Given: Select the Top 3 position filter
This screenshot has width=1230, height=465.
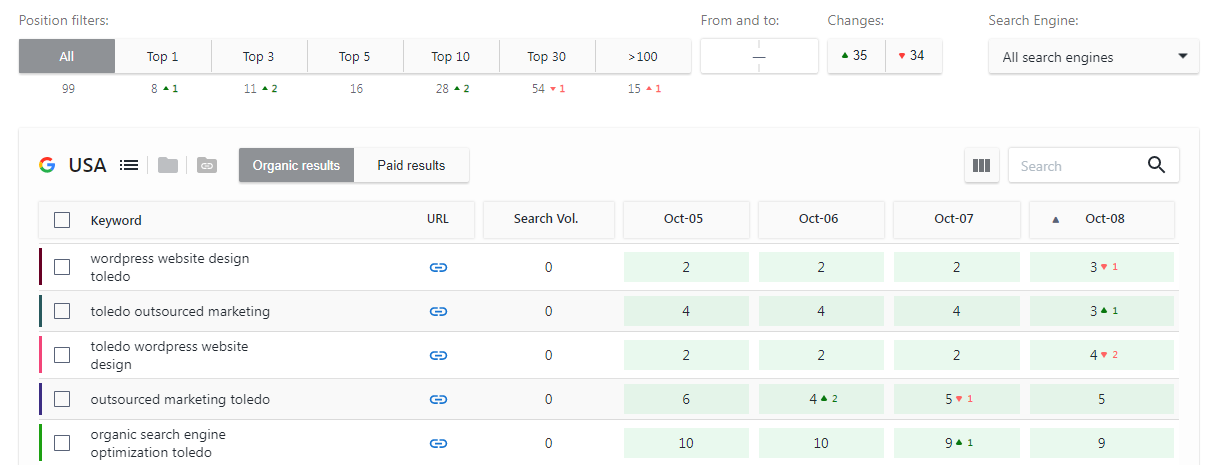Looking at the screenshot, I should click(259, 56).
